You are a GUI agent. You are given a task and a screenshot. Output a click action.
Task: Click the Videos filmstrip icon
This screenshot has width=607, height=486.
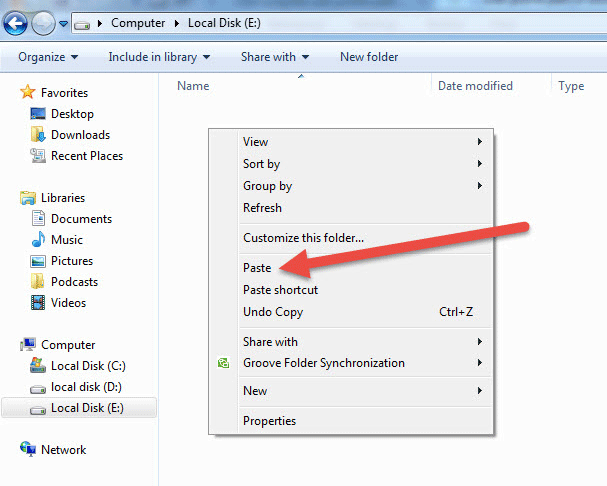pos(38,302)
